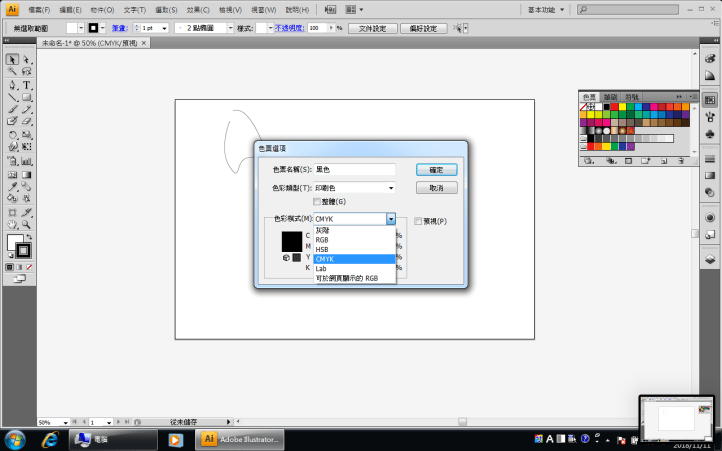Choose RGB from the color mode list
722x451 pixels.
(x=322, y=240)
